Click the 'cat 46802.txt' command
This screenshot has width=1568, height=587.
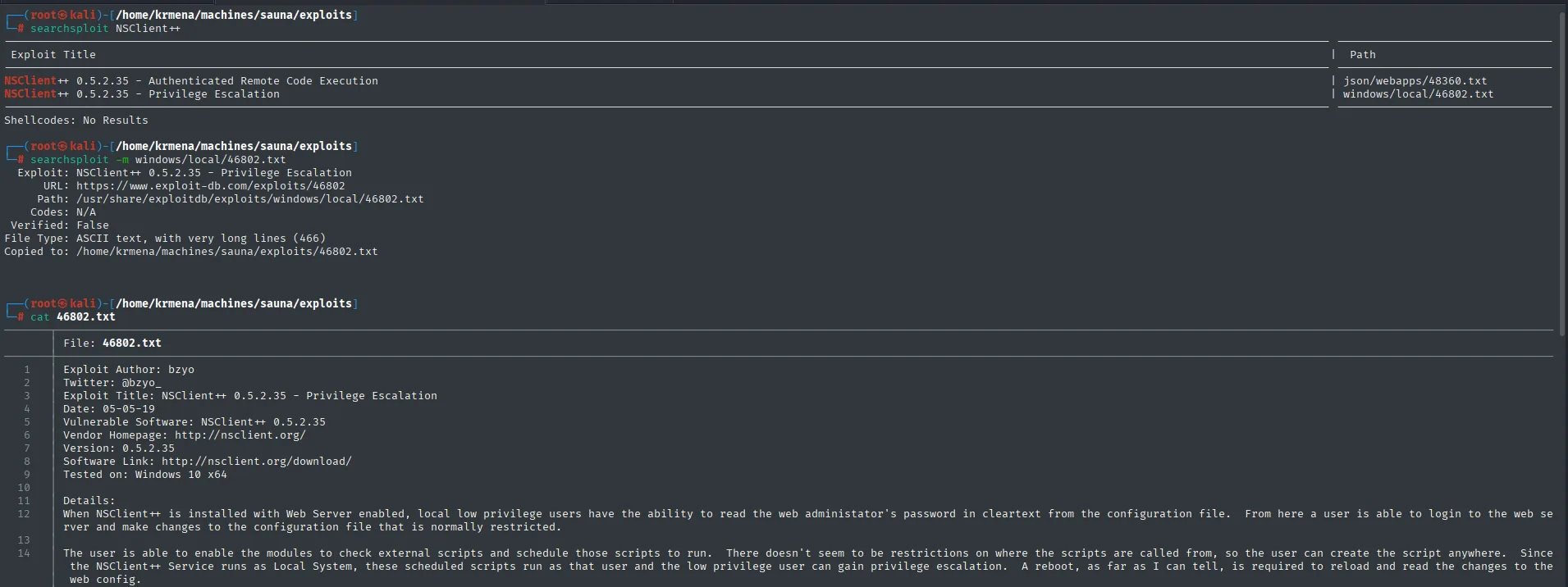(73, 317)
